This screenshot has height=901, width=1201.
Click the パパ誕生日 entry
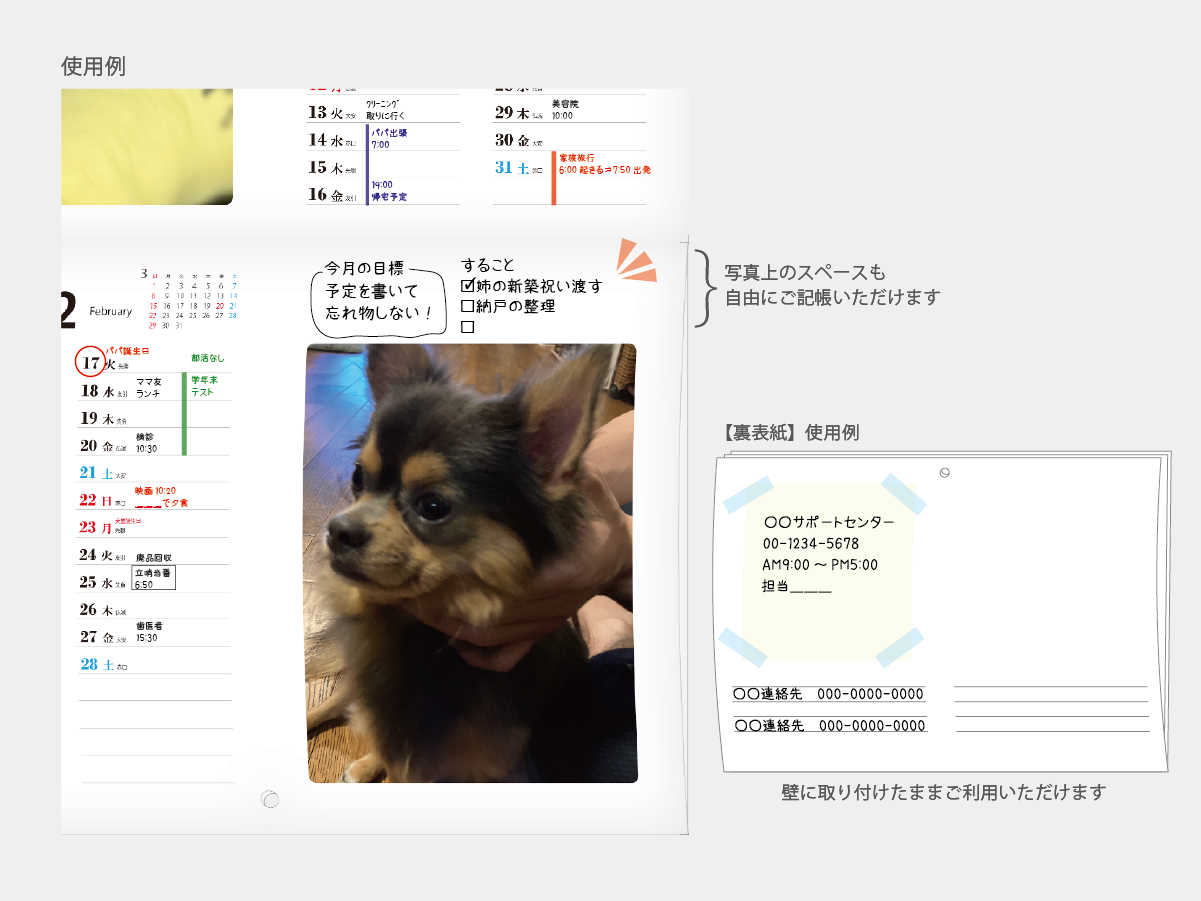click(x=128, y=351)
